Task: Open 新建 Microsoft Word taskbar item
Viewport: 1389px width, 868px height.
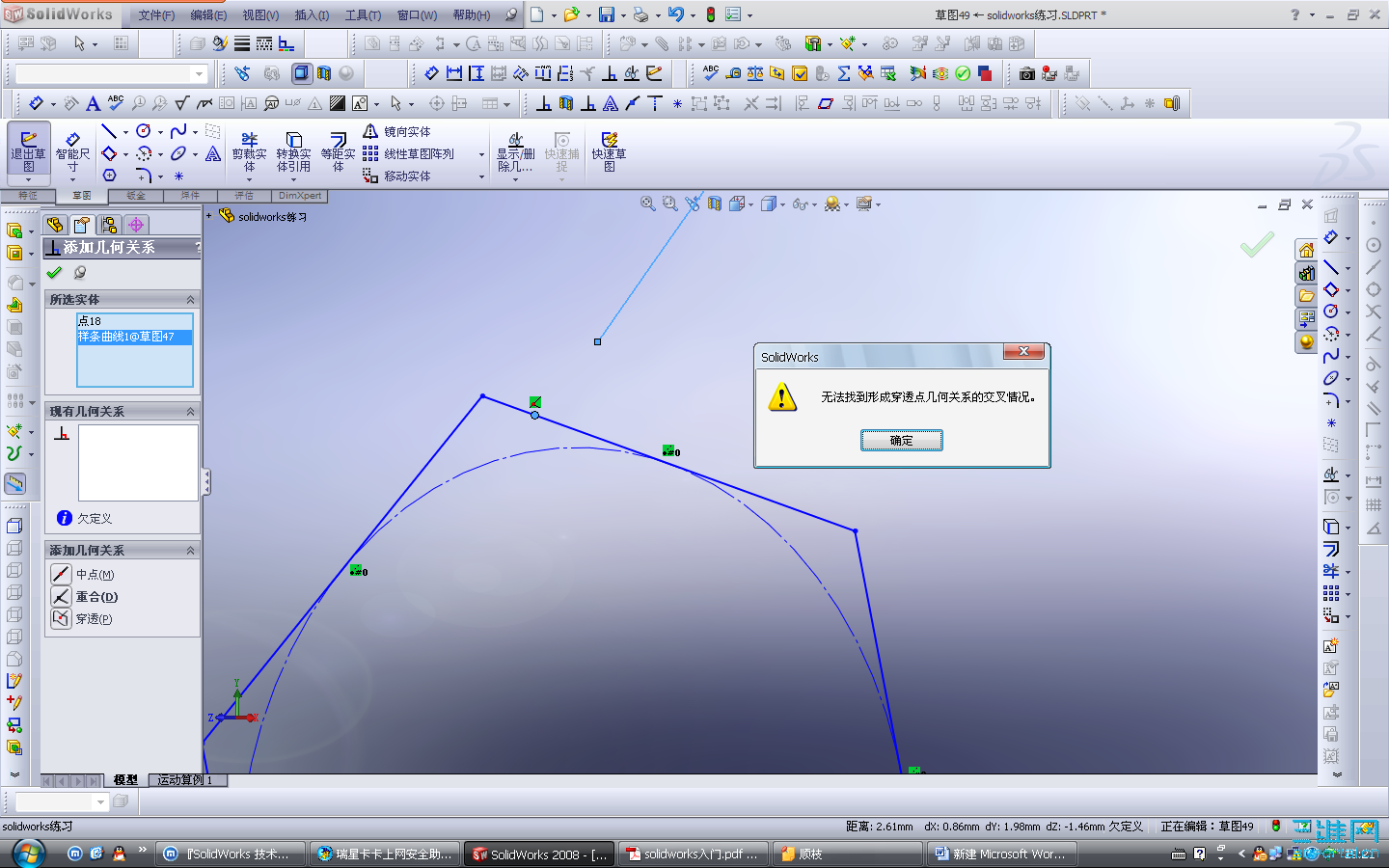Action: click(x=1000, y=854)
